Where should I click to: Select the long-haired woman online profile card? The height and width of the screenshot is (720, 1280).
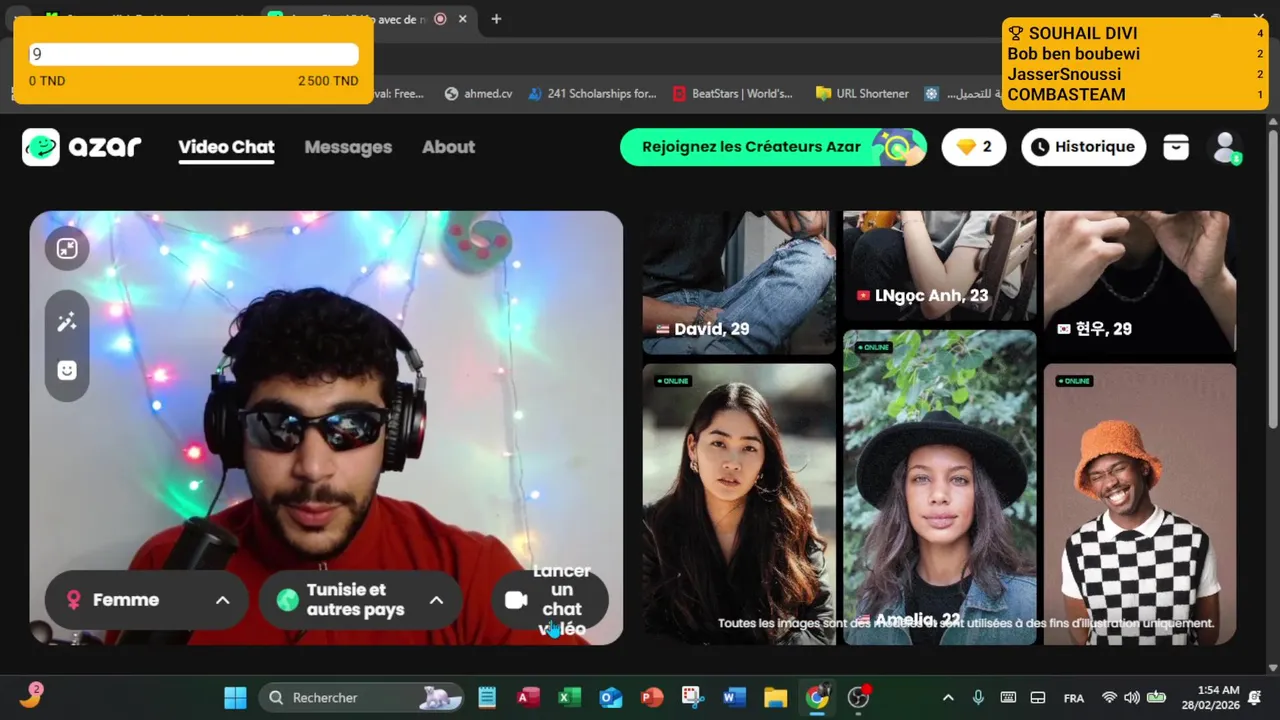[739, 504]
